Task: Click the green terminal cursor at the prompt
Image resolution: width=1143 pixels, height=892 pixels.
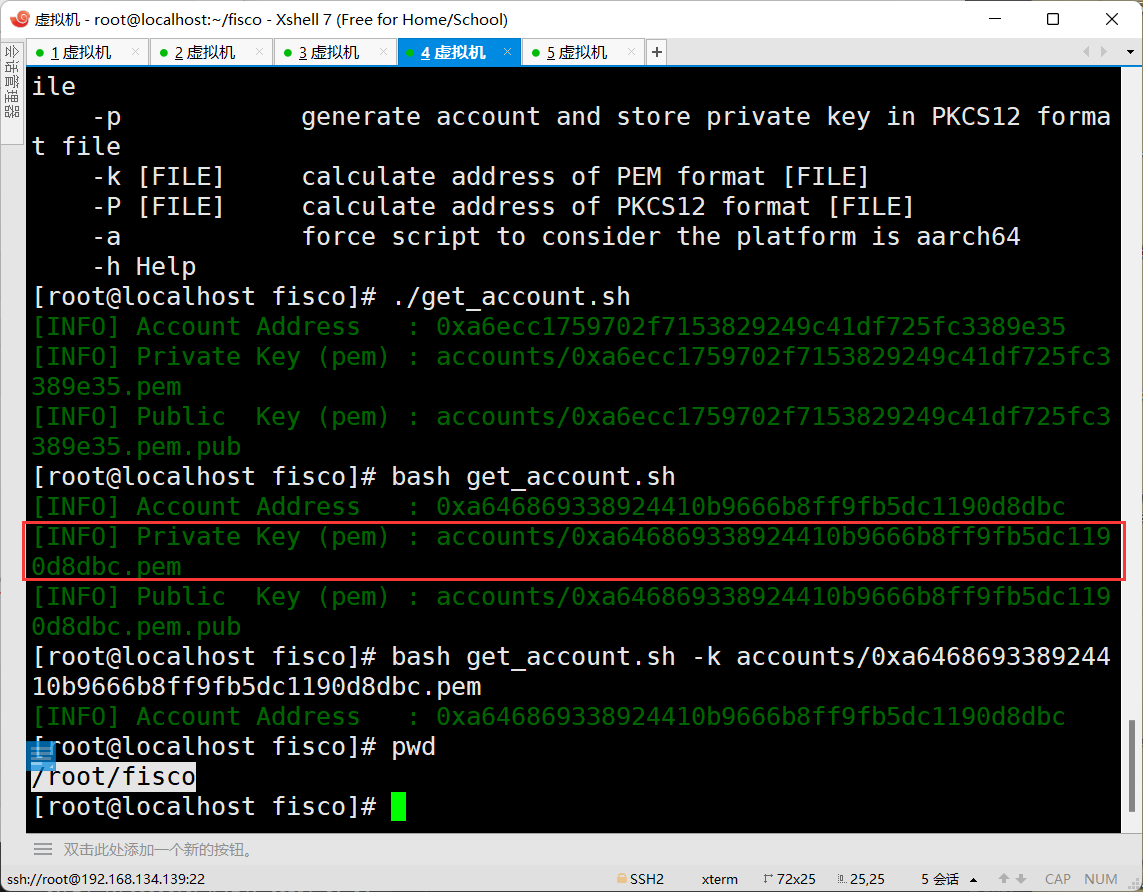Action: (398, 807)
